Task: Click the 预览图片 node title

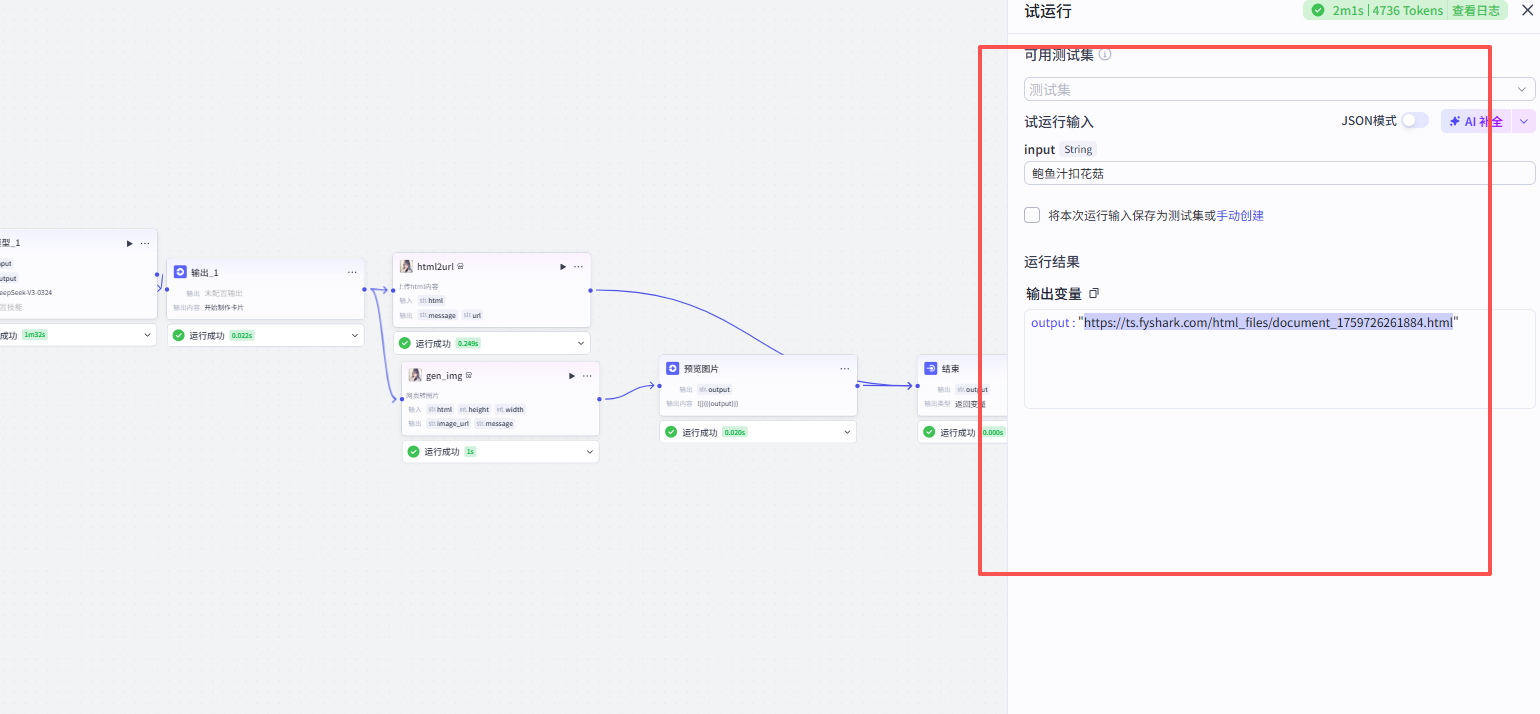Action: (701, 369)
